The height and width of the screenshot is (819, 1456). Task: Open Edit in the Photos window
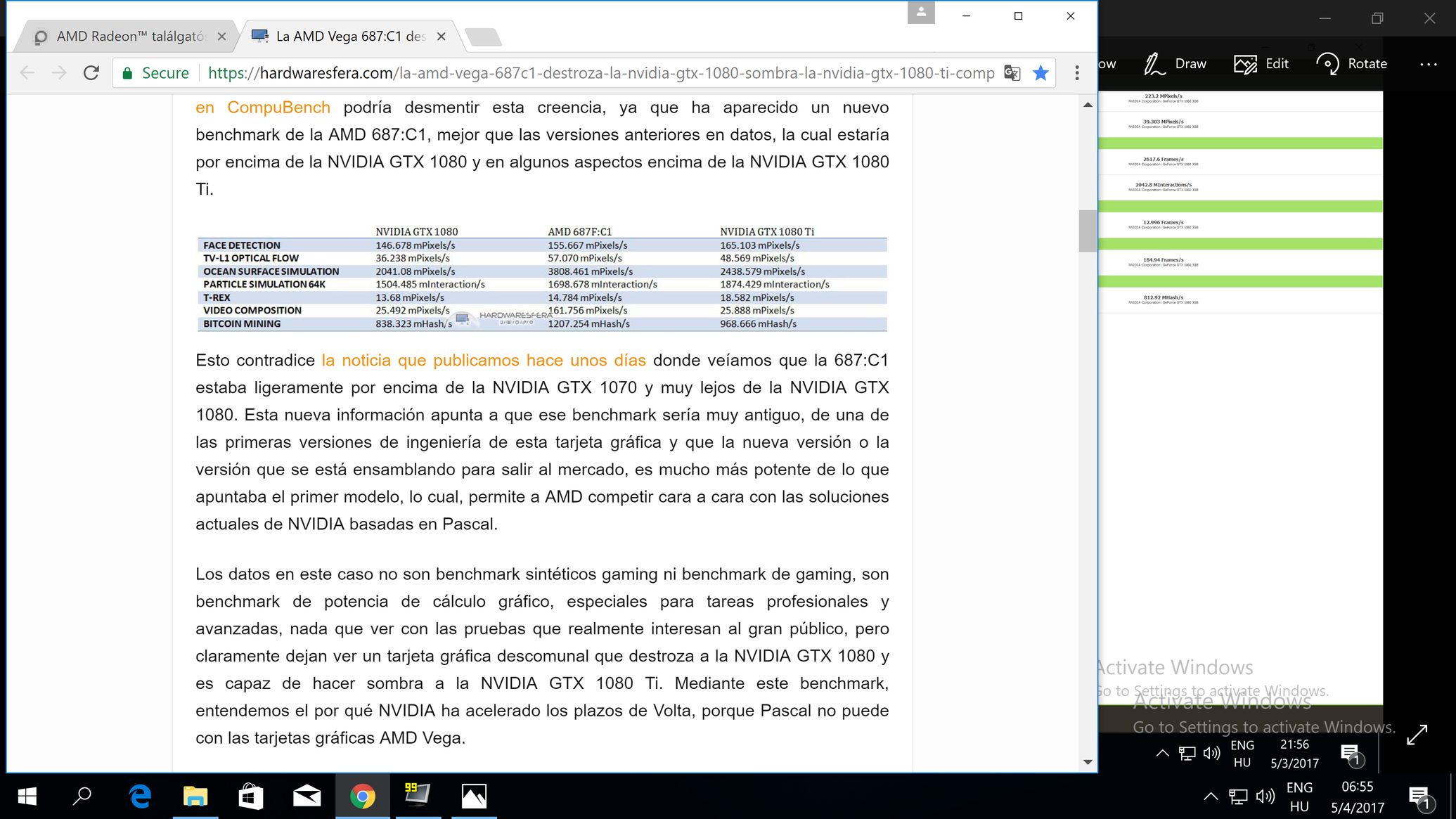[1261, 63]
